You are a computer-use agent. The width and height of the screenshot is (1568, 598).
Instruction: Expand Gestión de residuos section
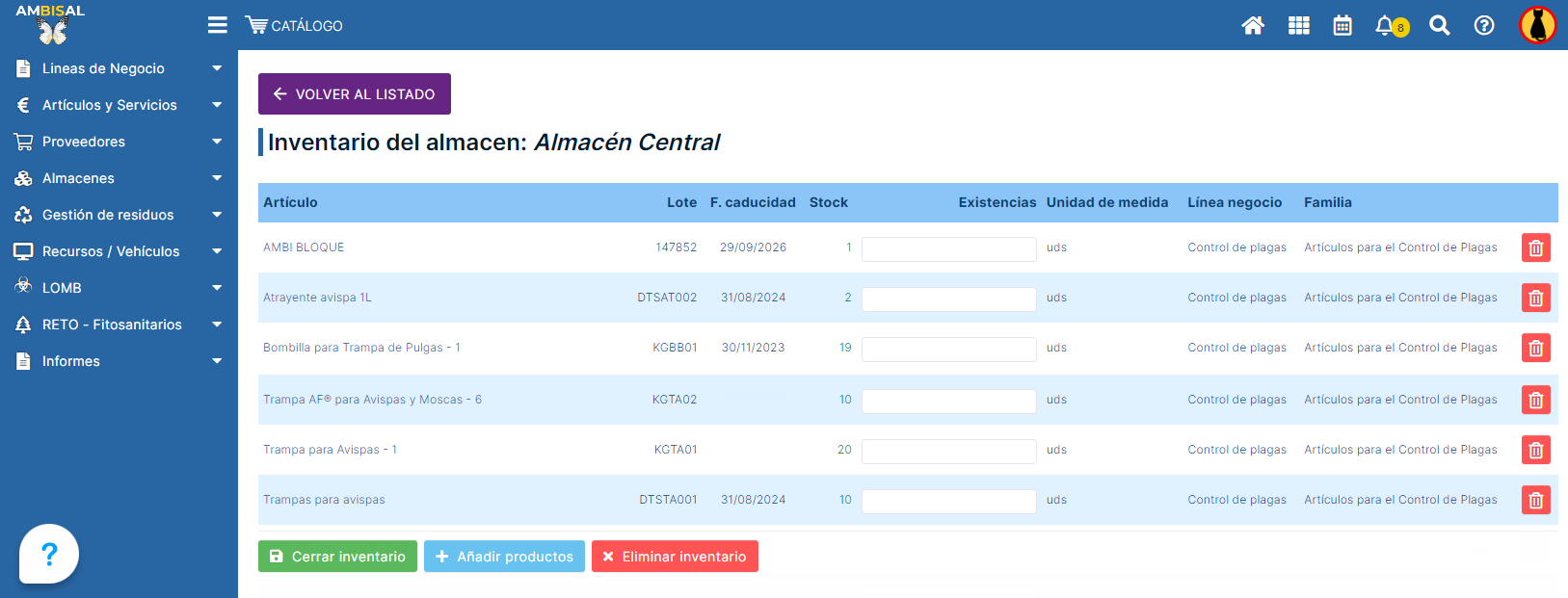119,215
